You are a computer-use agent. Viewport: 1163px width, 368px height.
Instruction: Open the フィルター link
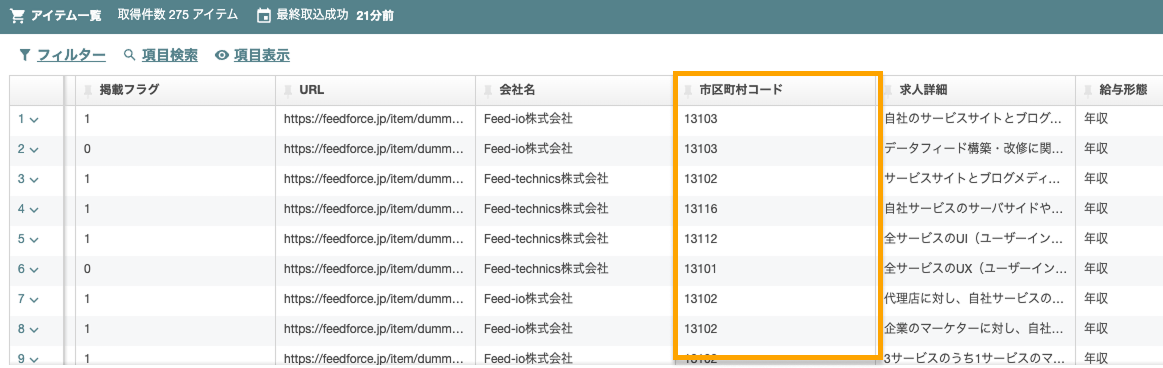click(x=71, y=55)
